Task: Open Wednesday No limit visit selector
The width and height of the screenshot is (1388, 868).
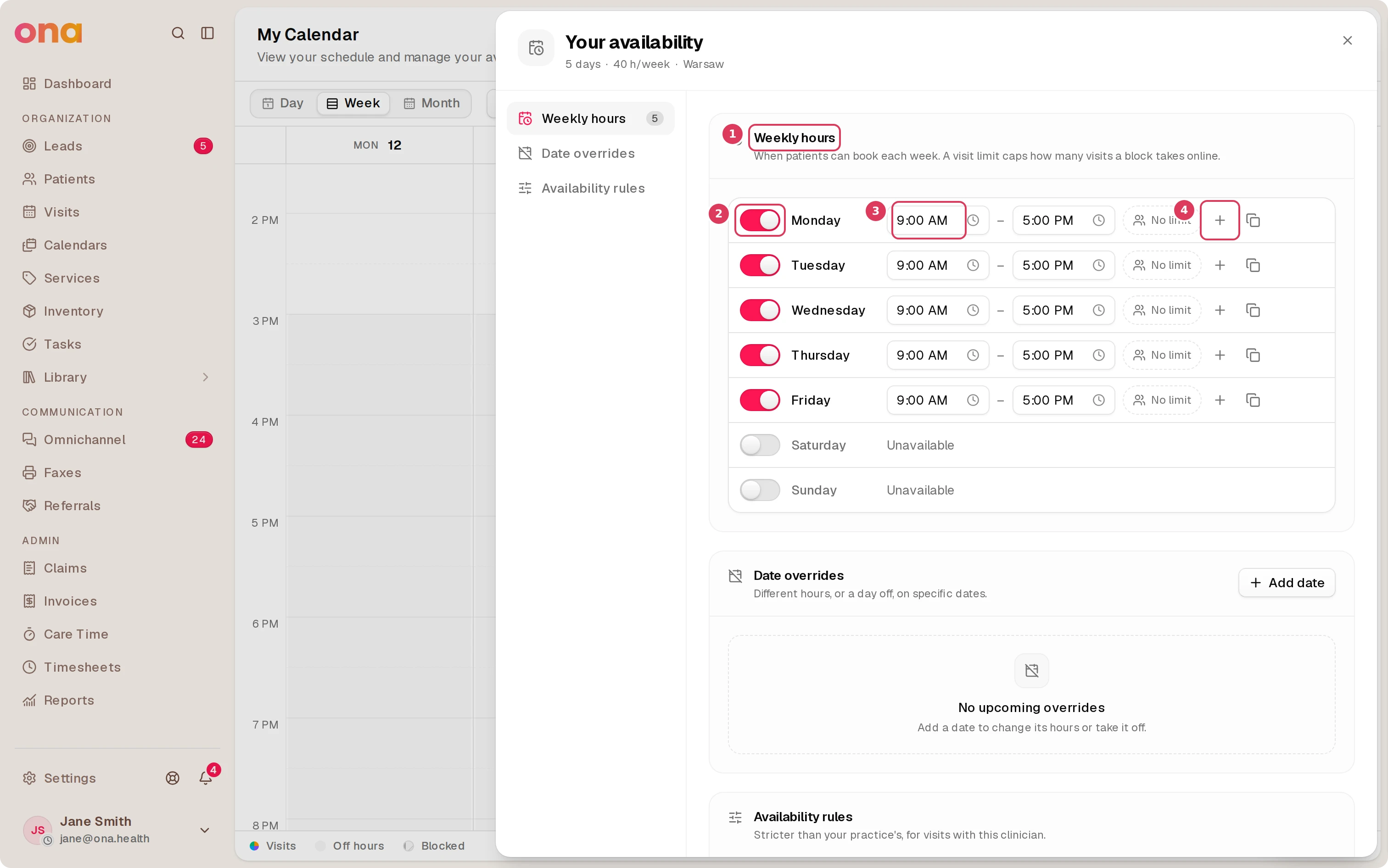Action: pyautogui.click(x=1162, y=310)
